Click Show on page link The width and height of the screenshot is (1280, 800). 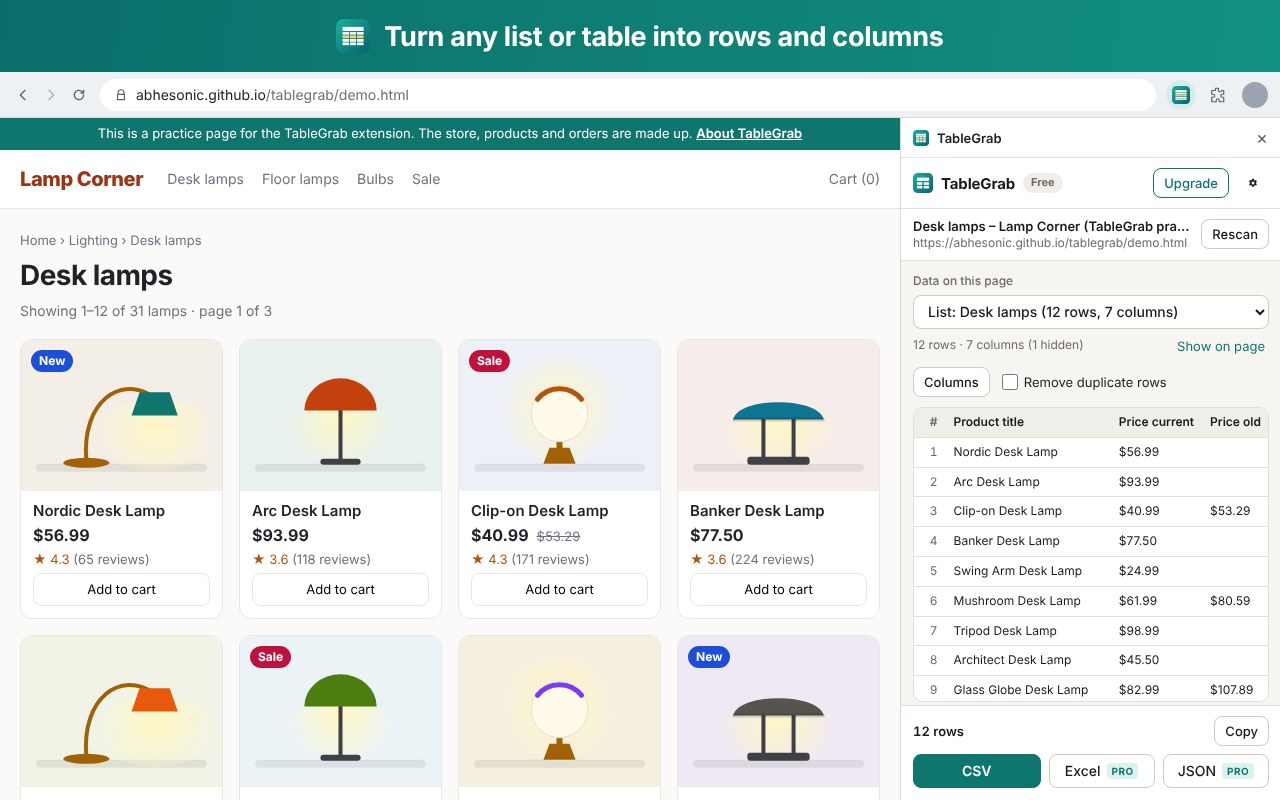click(x=1221, y=346)
